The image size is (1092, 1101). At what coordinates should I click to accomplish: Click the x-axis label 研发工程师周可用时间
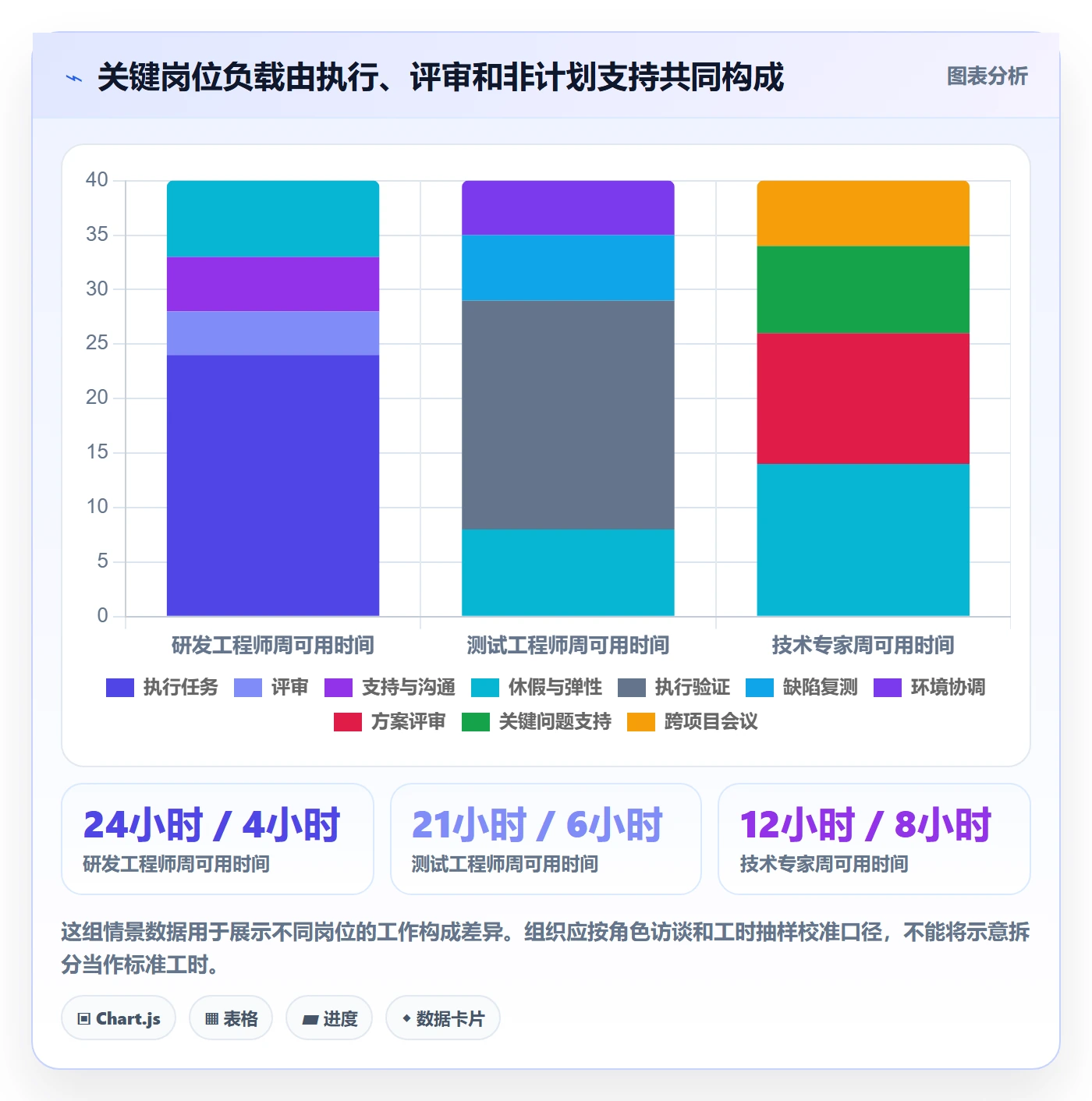click(x=273, y=645)
